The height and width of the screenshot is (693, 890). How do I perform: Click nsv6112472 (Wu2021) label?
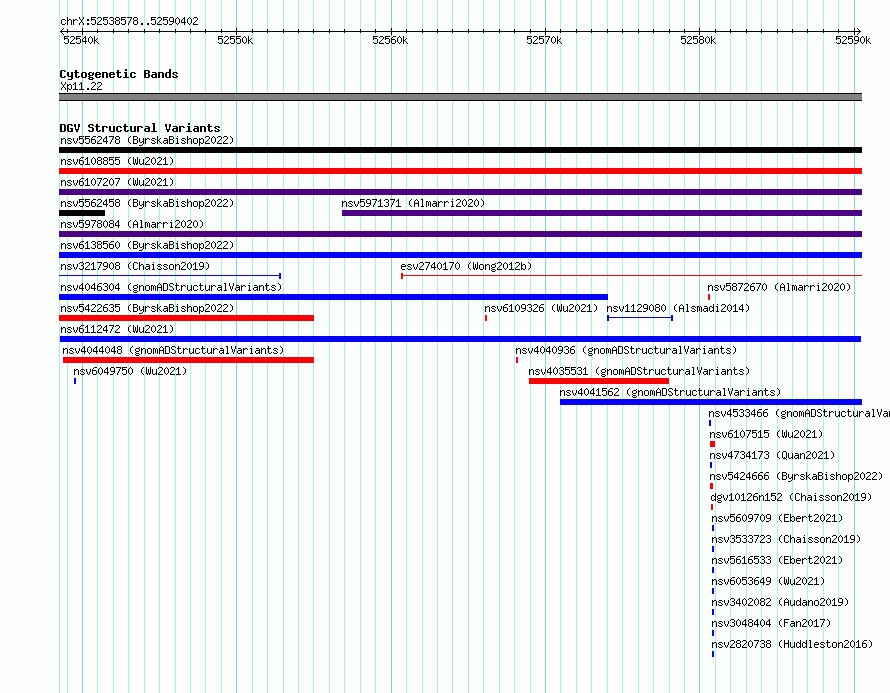[x=117, y=329]
